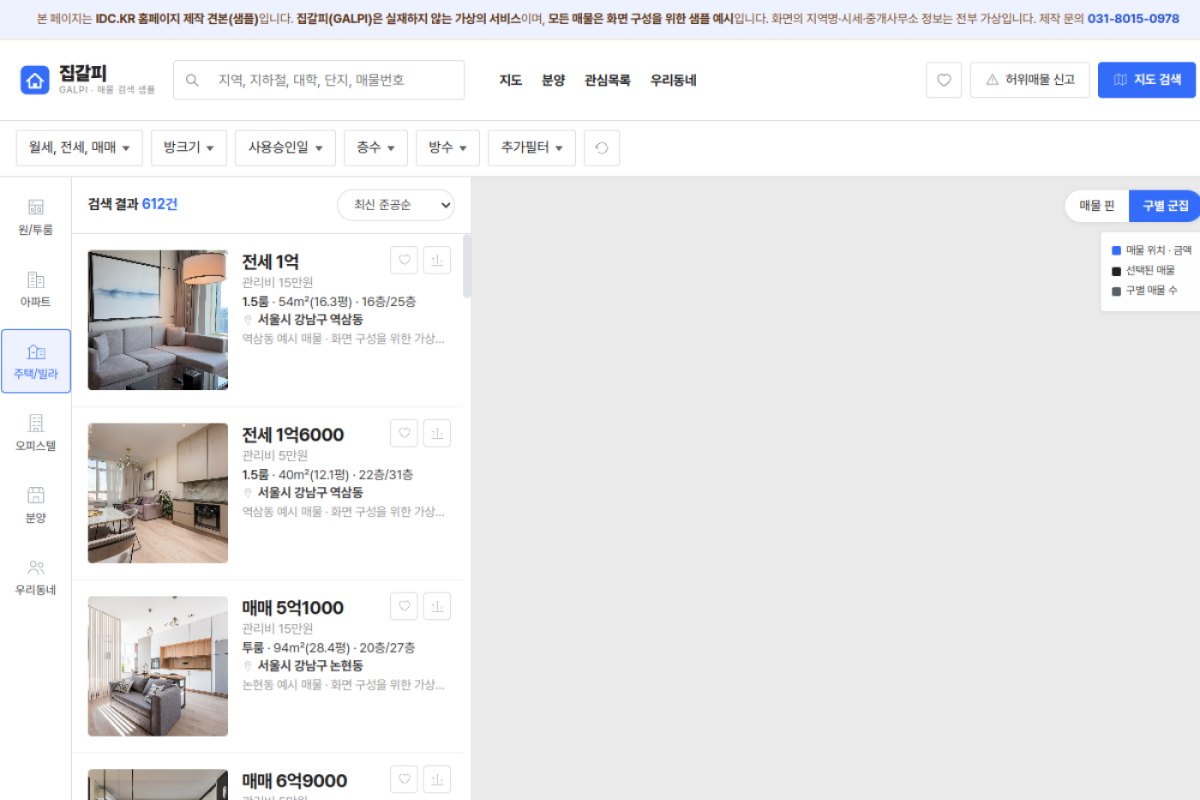The width and height of the screenshot is (1200, 800).
Task: Open the 관심목록 nav menu item
Action: (607, 80)
